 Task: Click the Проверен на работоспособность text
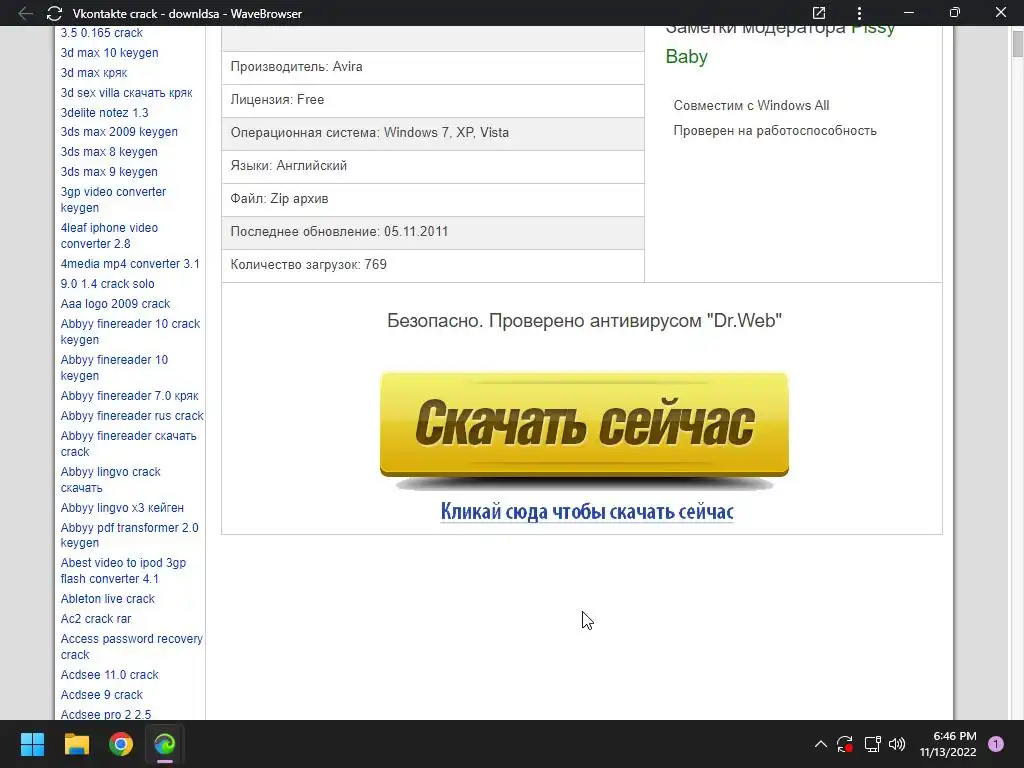pyautogui.click(x=775, y=131)
